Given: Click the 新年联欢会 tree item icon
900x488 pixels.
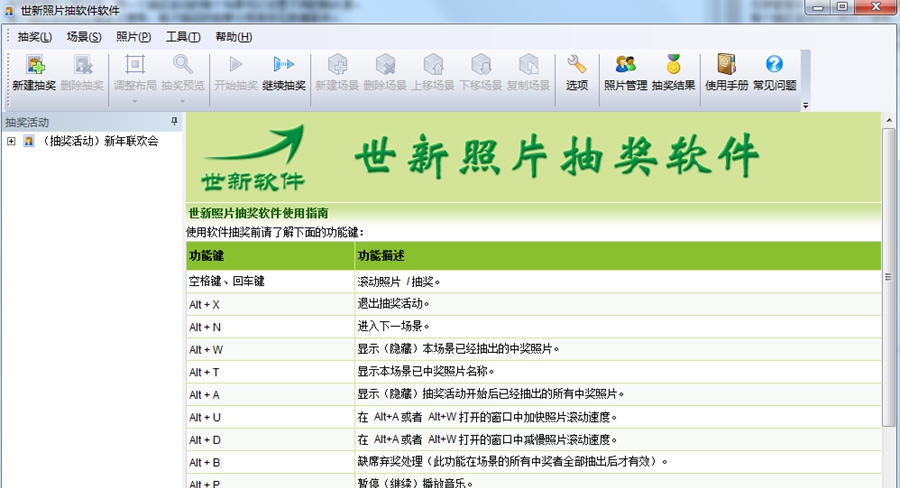Looking at the screenshot, I should (29, 141).
